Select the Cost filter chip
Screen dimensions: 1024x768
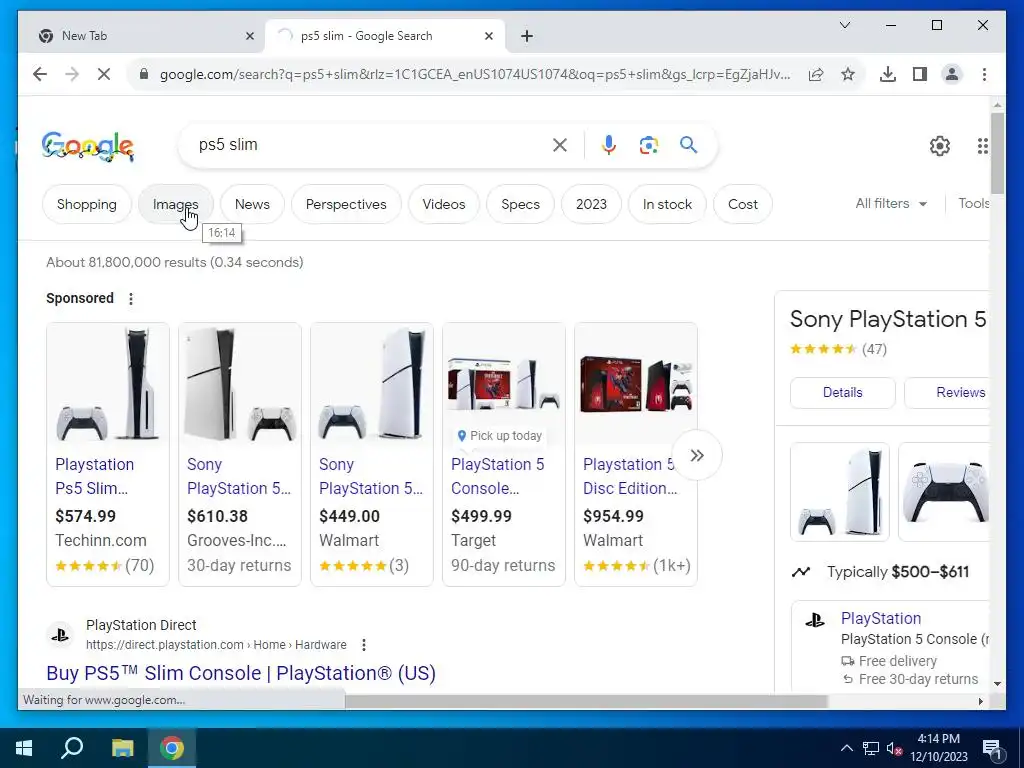click(743, 204)
